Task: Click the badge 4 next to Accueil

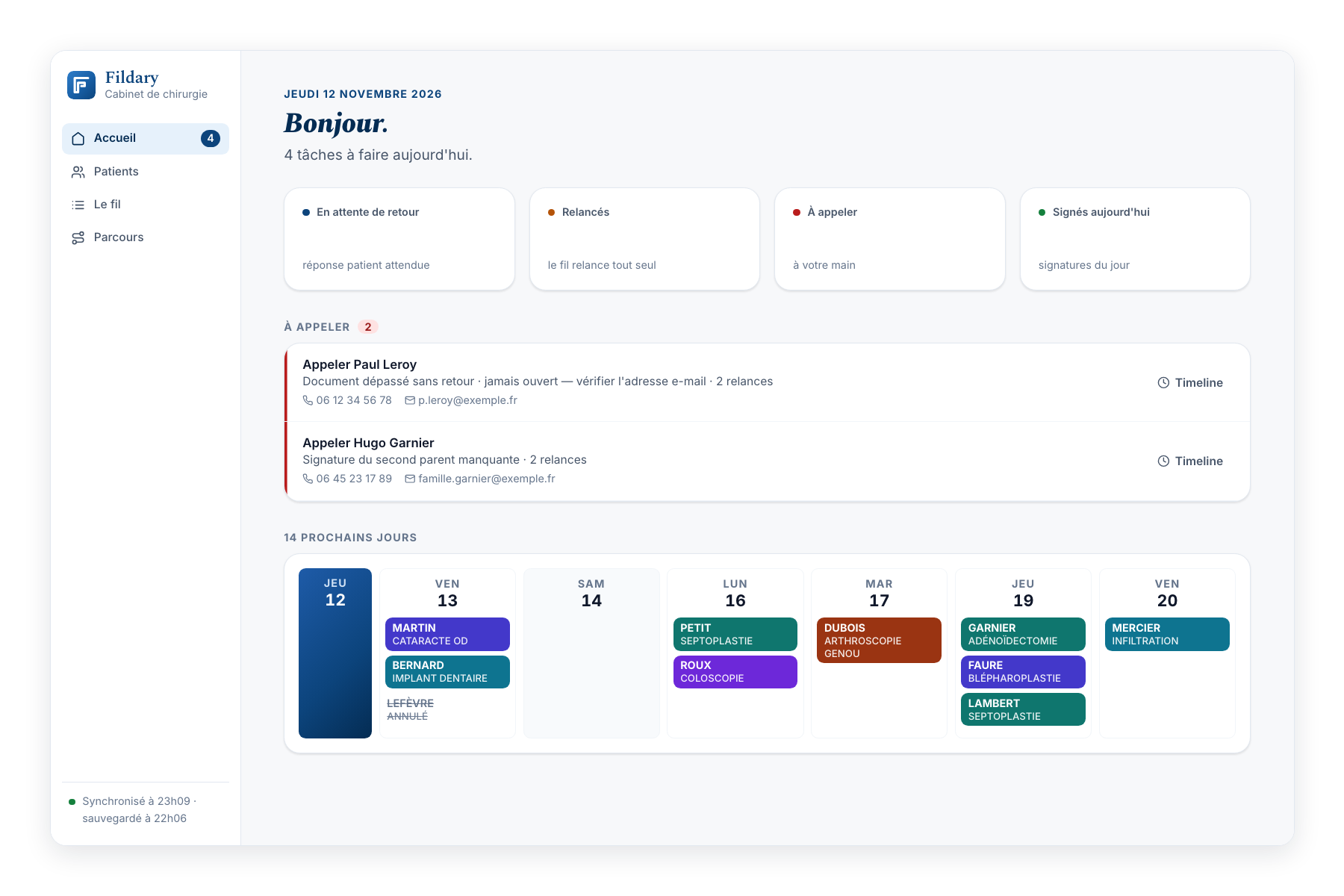Action: click(211, 138)
